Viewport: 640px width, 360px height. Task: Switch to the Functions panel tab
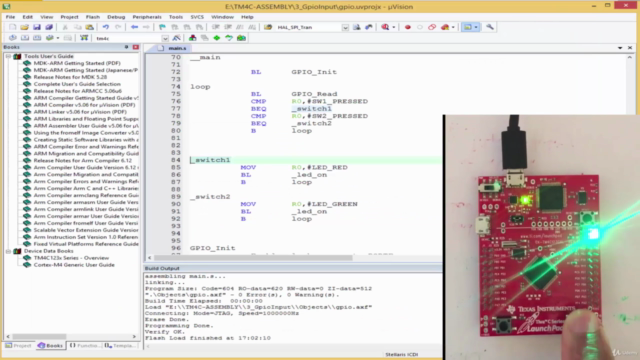click(84, 345)
